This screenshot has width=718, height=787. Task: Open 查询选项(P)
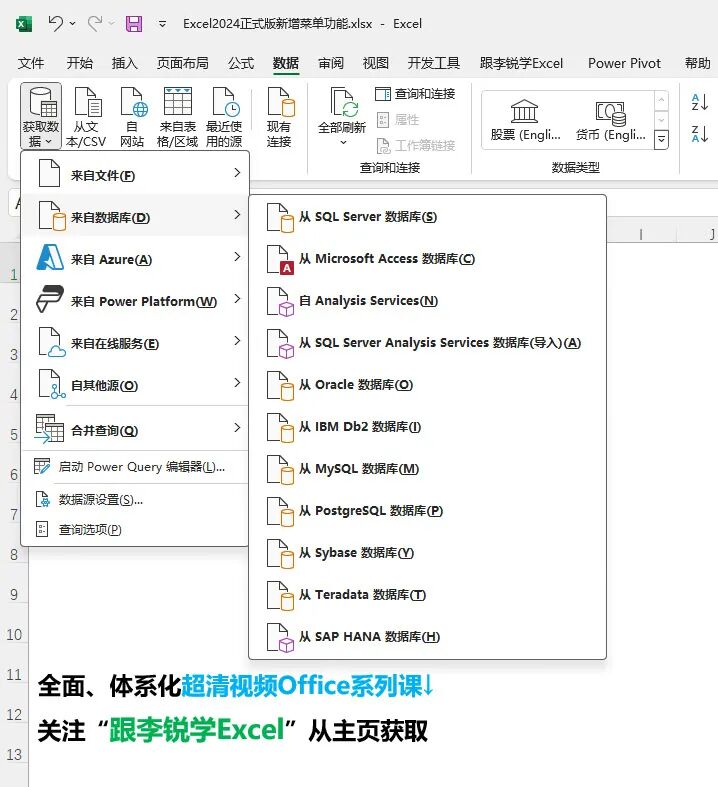tap(135, 530)
